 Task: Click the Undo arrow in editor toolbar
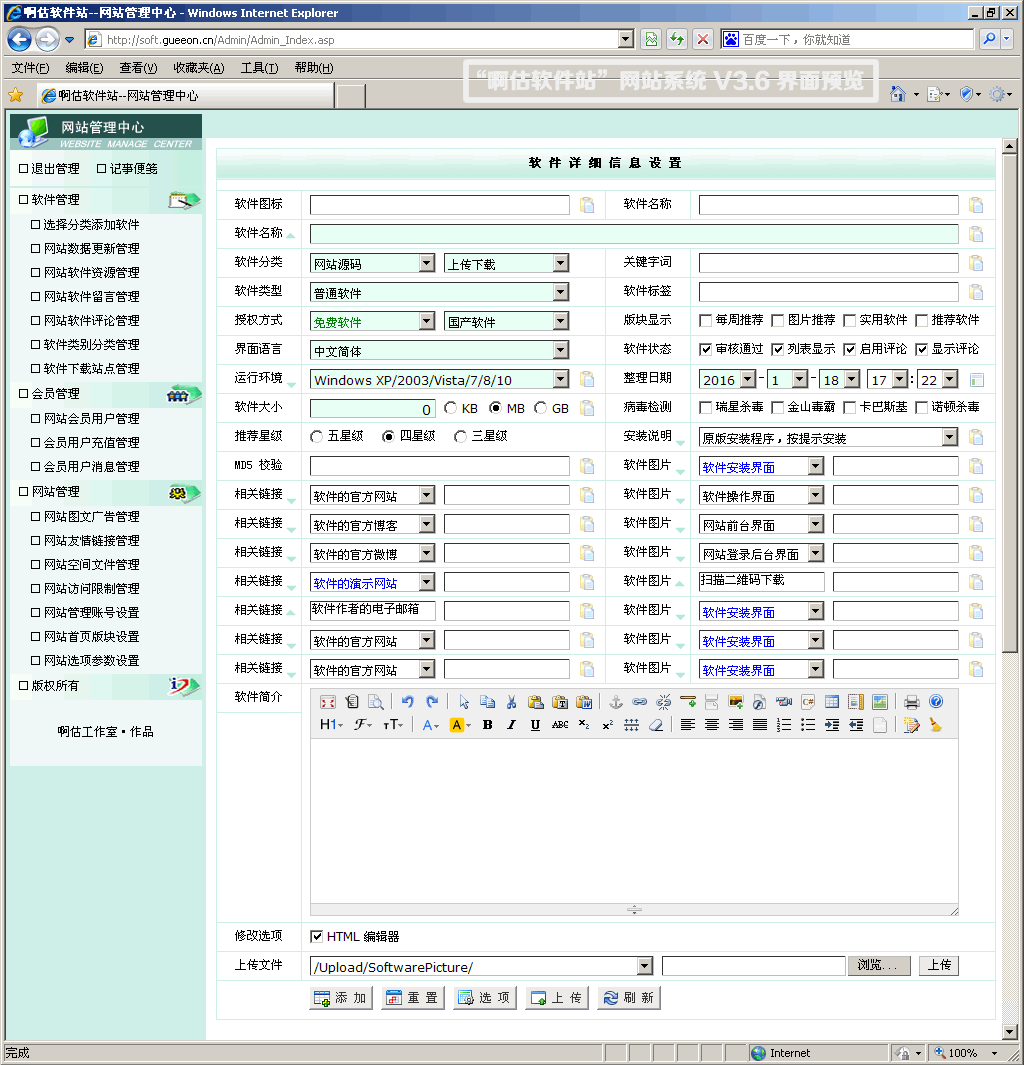[x=408, y=702]
